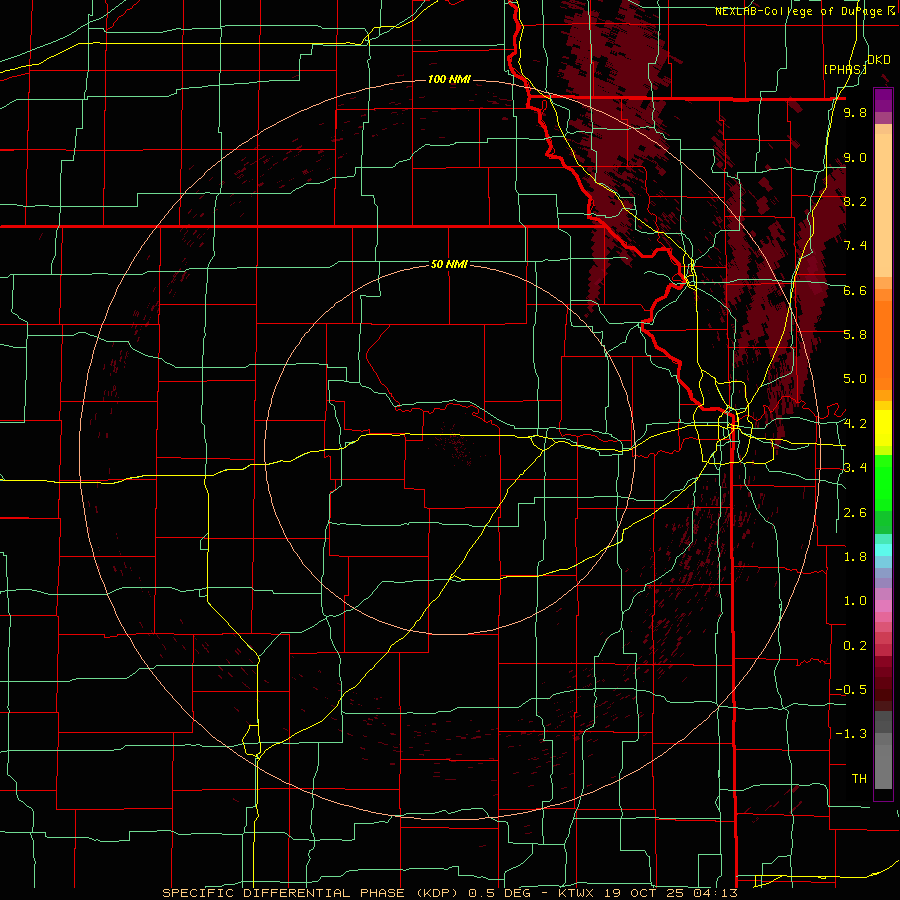Select the purple top of color scale

[x=883, y=100]
